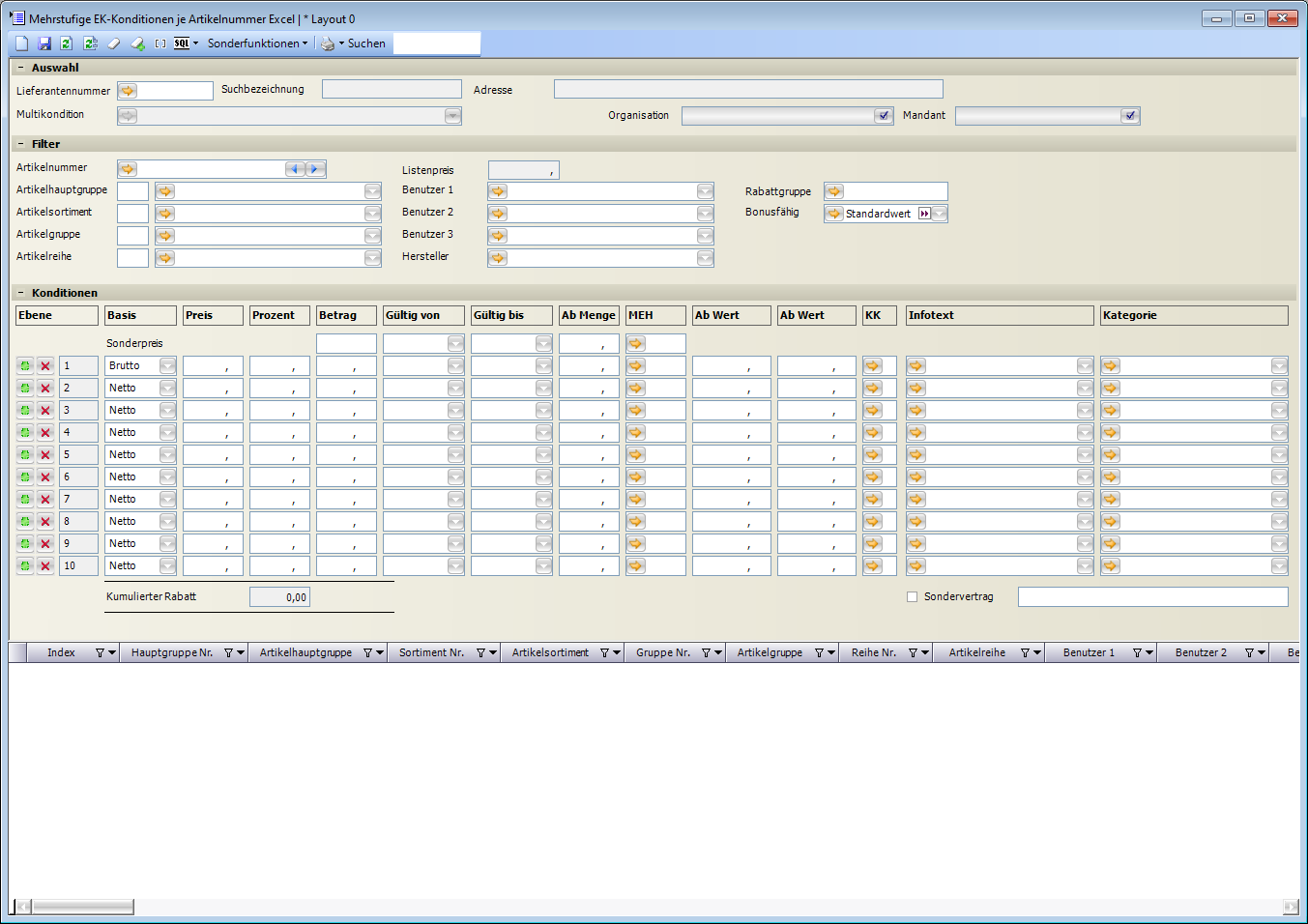The height and width of the screenshot is (924, 1308).
Task: Collapse the Konditionen section
Action: (x=21, y=293)
